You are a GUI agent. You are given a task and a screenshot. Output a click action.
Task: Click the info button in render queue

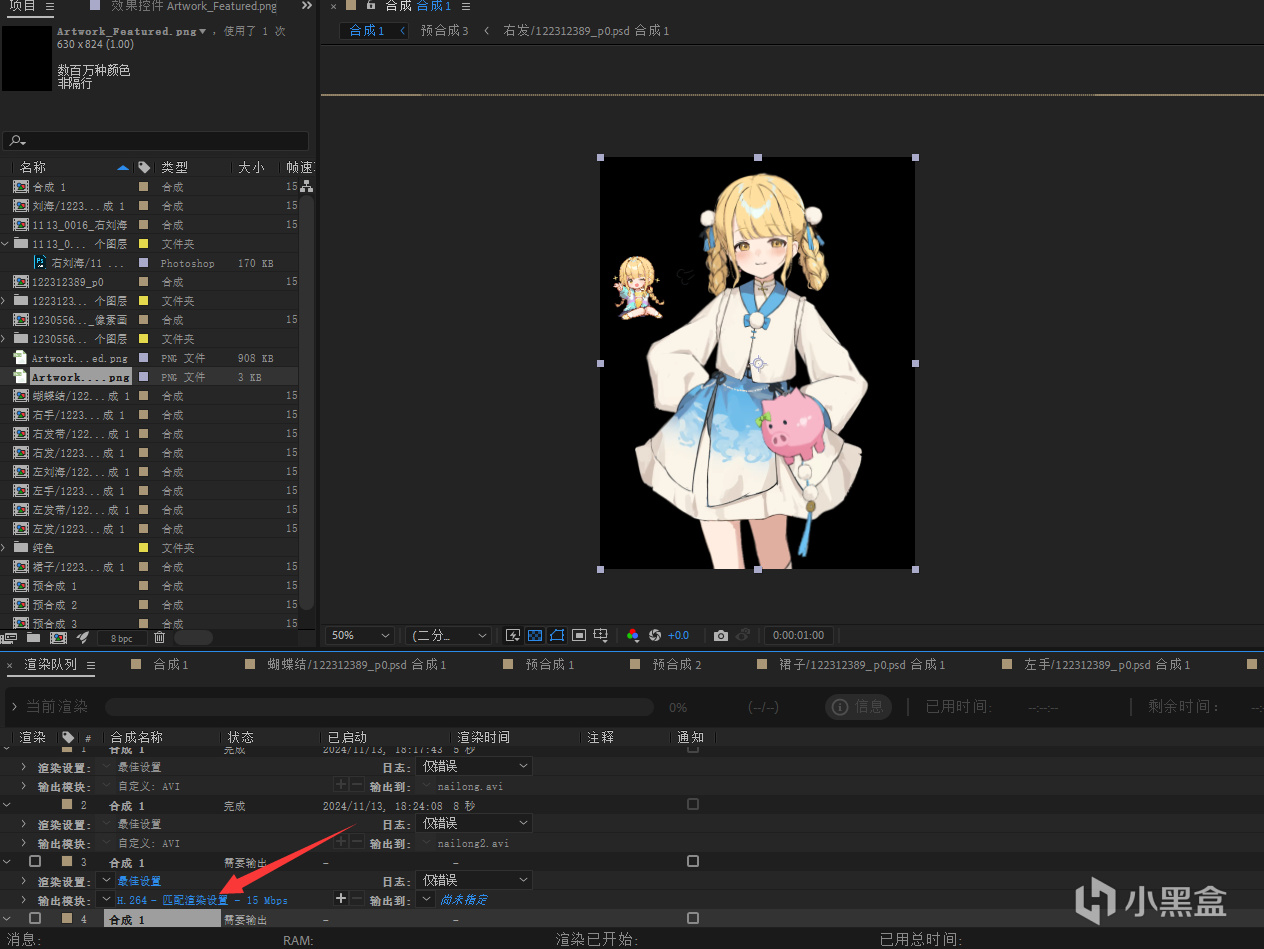(x=858, y=707)
